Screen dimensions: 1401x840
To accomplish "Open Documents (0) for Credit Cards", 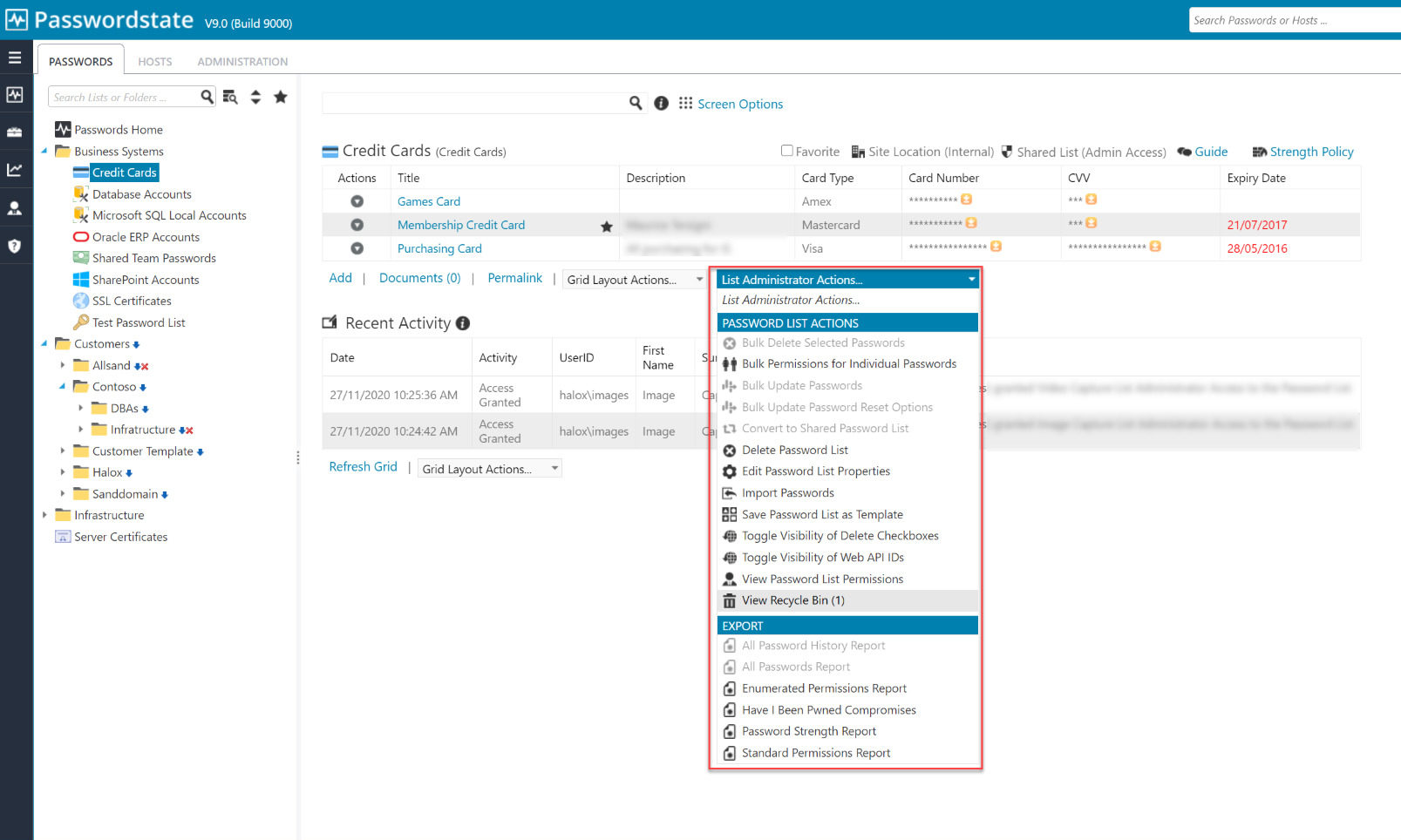I will pyautogui.click(x=419, y=277).
